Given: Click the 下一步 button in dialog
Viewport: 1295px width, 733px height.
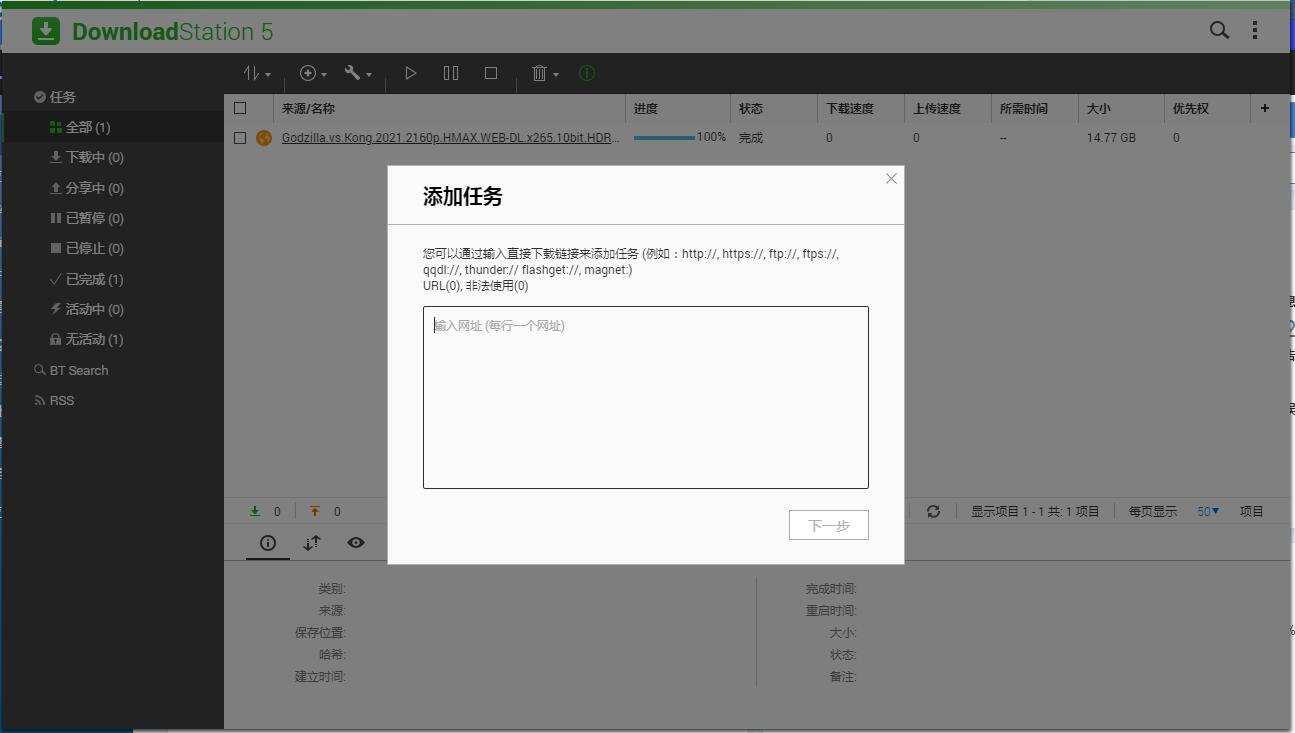Looking at the screenshot, I should click(x=828, y=524).
